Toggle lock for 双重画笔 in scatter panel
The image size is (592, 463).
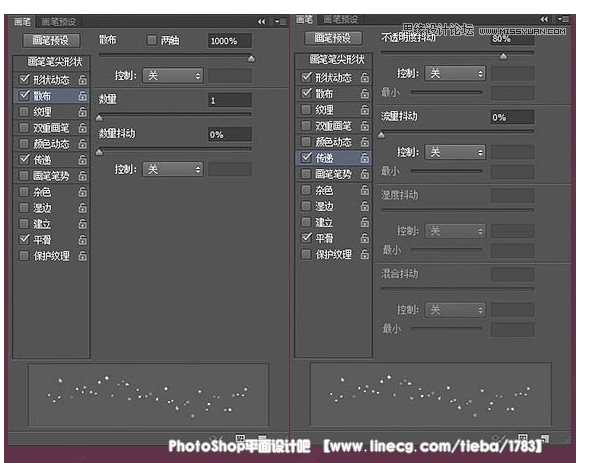pos(82,128)
